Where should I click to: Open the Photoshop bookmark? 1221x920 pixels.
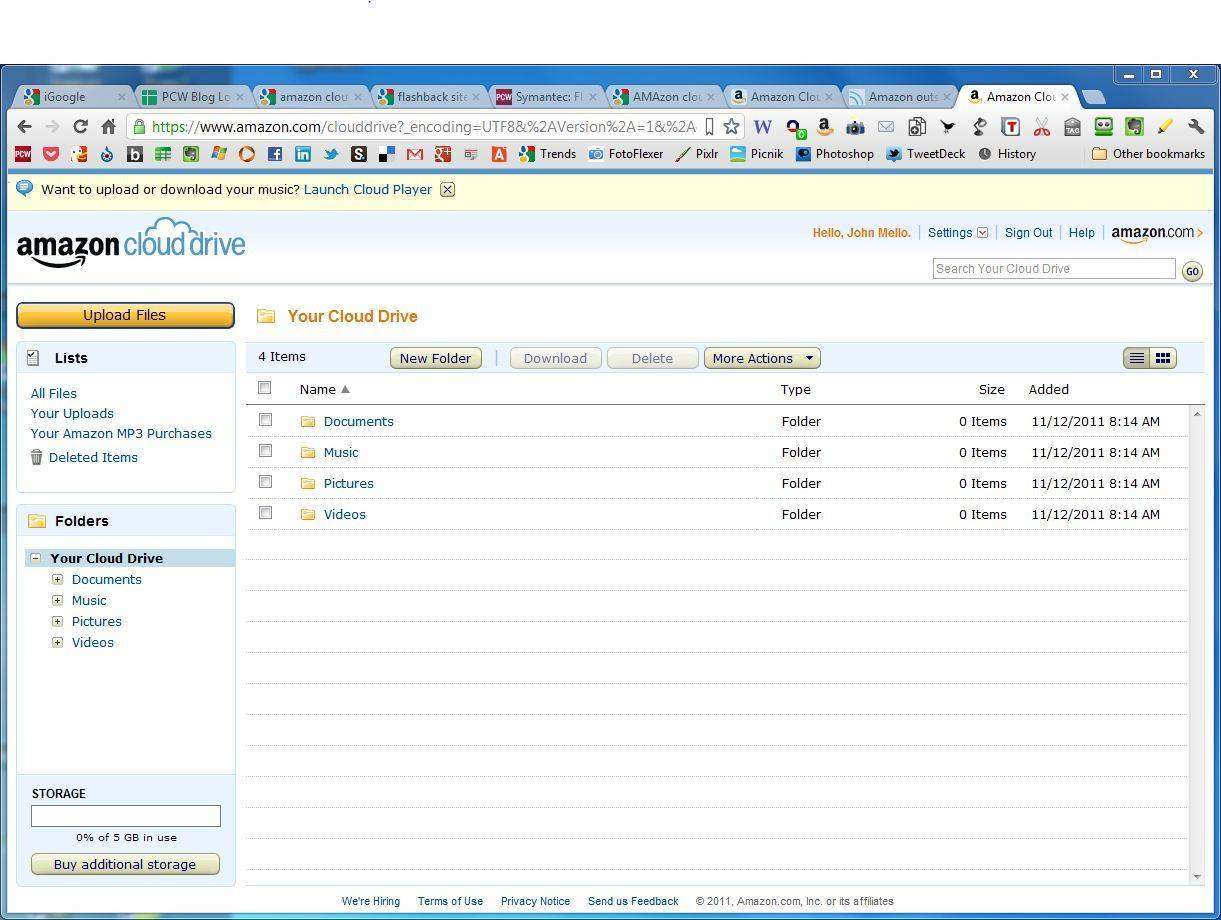(834, 154)
